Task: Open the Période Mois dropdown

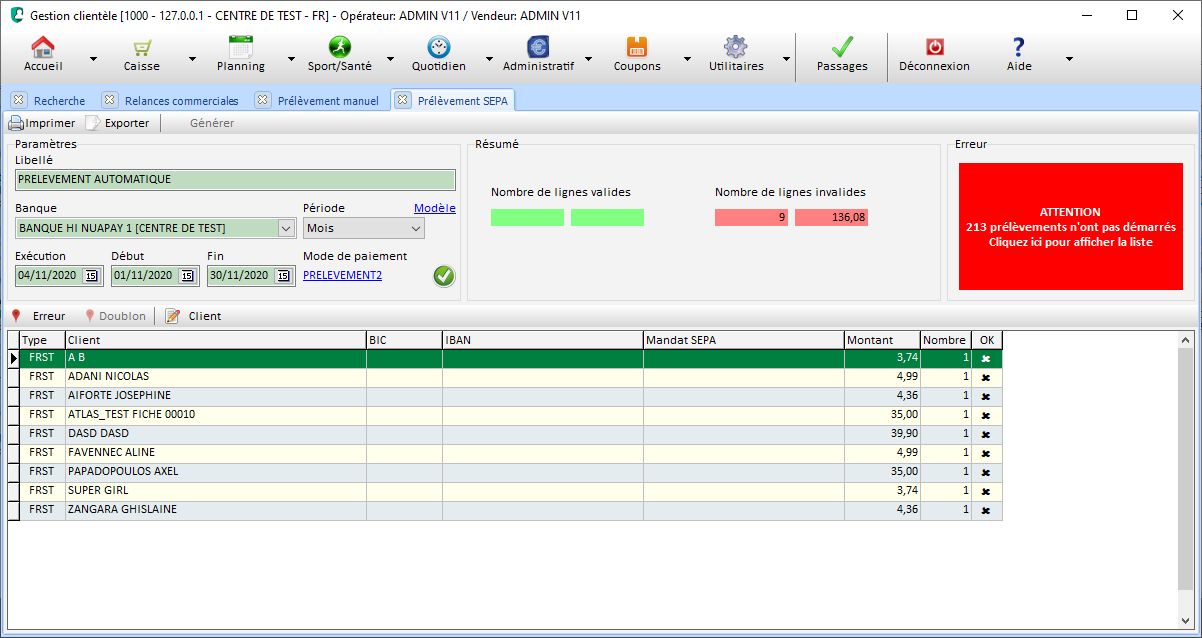Action: coord(416,228)
